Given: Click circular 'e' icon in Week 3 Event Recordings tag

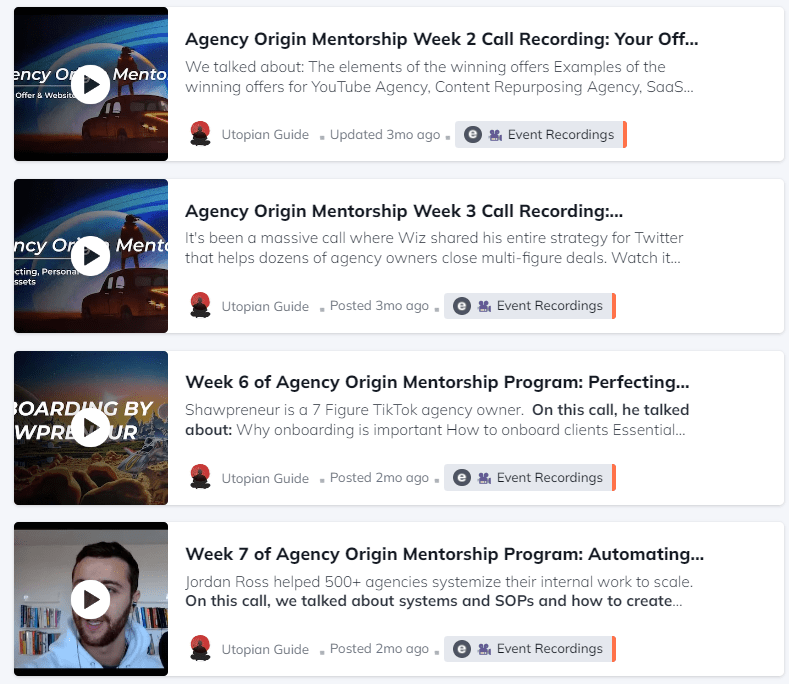Looking at the screenshot, I should click(x=462, y=306).
